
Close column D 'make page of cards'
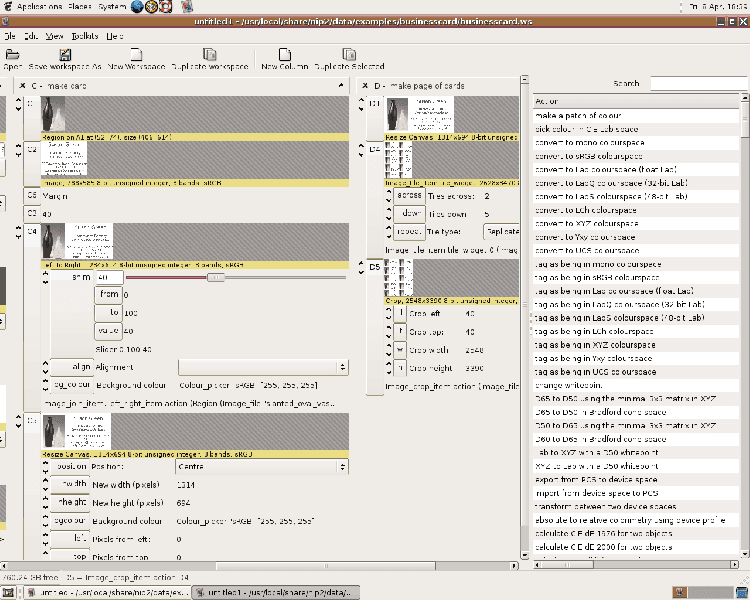tap(364, 86)
